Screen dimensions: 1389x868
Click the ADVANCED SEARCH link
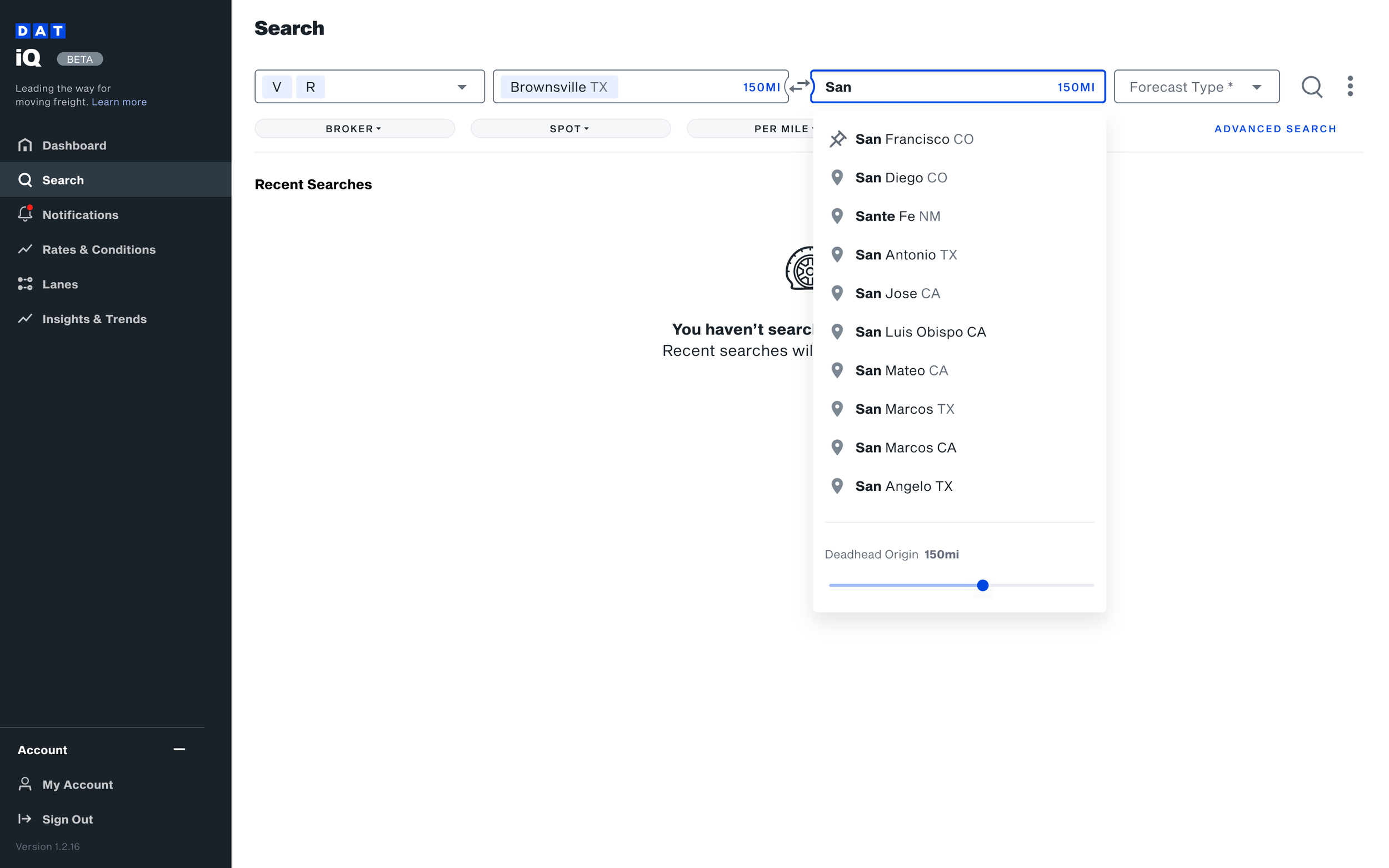coord(1275,129)
